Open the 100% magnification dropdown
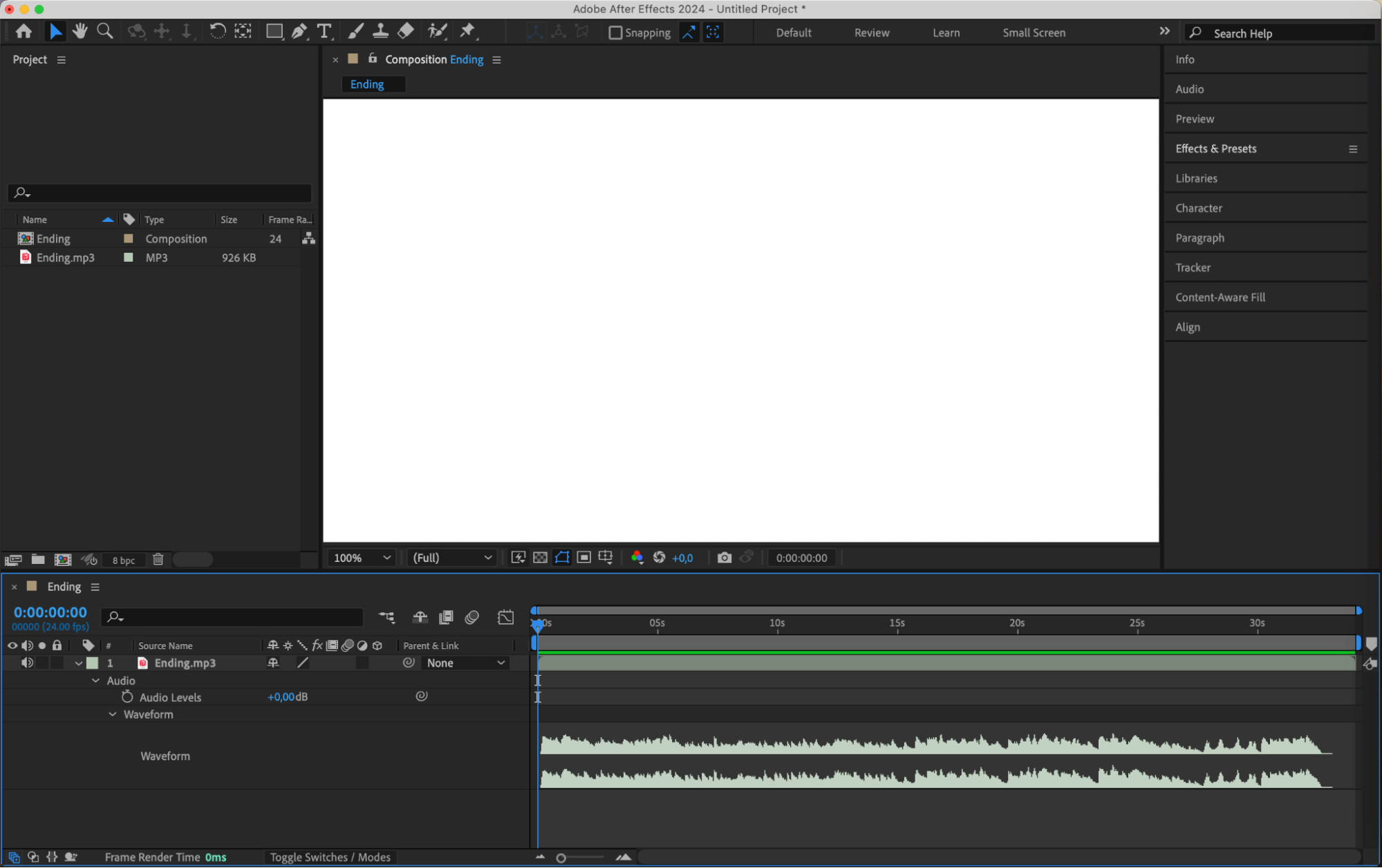Viewport: 1382px width, 868px height. pyautogui.click(x=362, y=558)
